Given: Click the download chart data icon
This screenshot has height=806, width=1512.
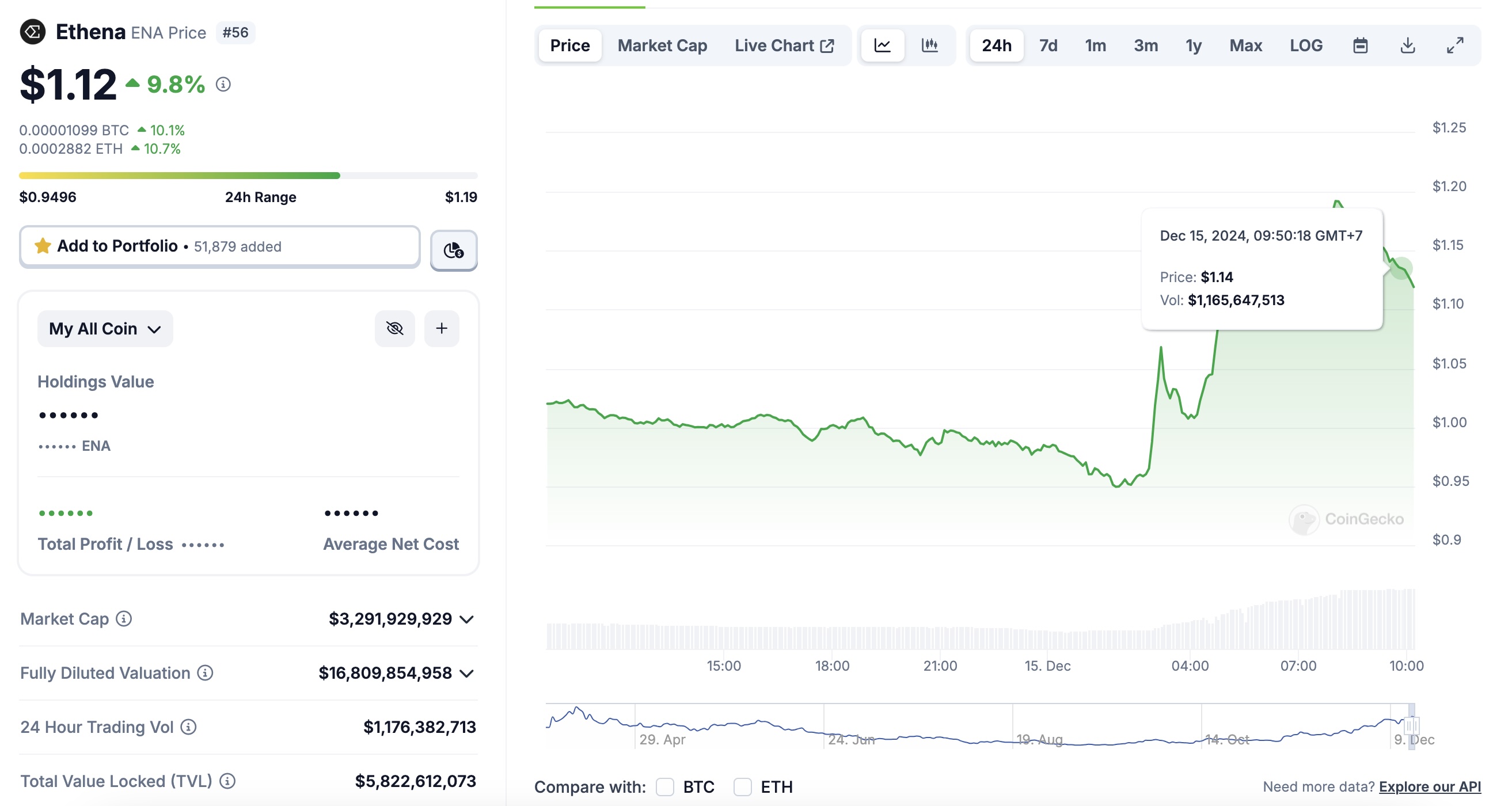Looking at the screenshot, I should pyautogui.click(x=1408, y=45).
